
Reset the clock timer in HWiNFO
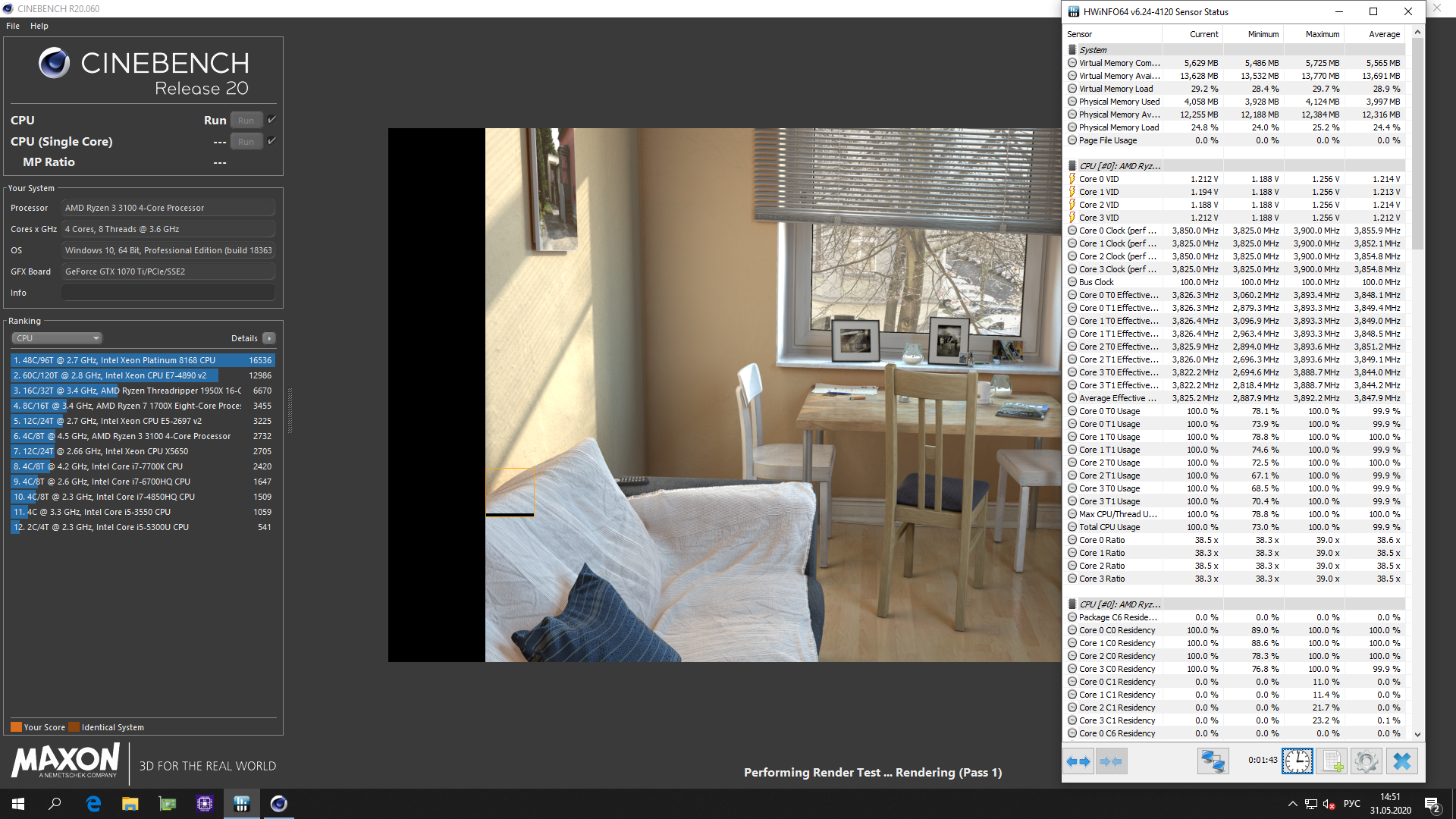tap(1297, 761)
